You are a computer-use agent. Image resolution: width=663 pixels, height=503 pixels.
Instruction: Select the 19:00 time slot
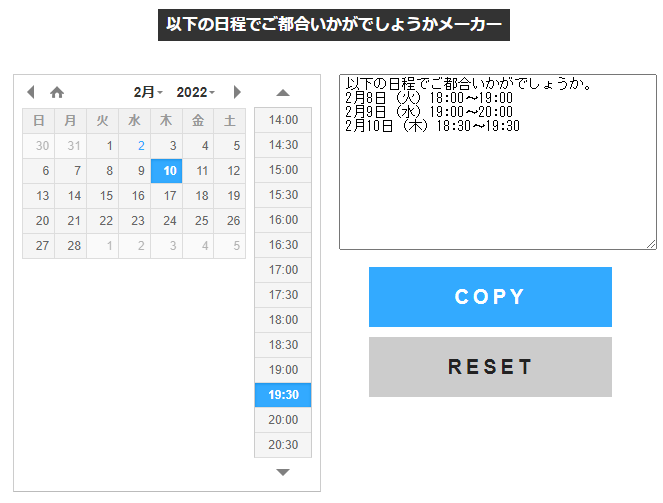pyautogui.click(x=283, y=369)
